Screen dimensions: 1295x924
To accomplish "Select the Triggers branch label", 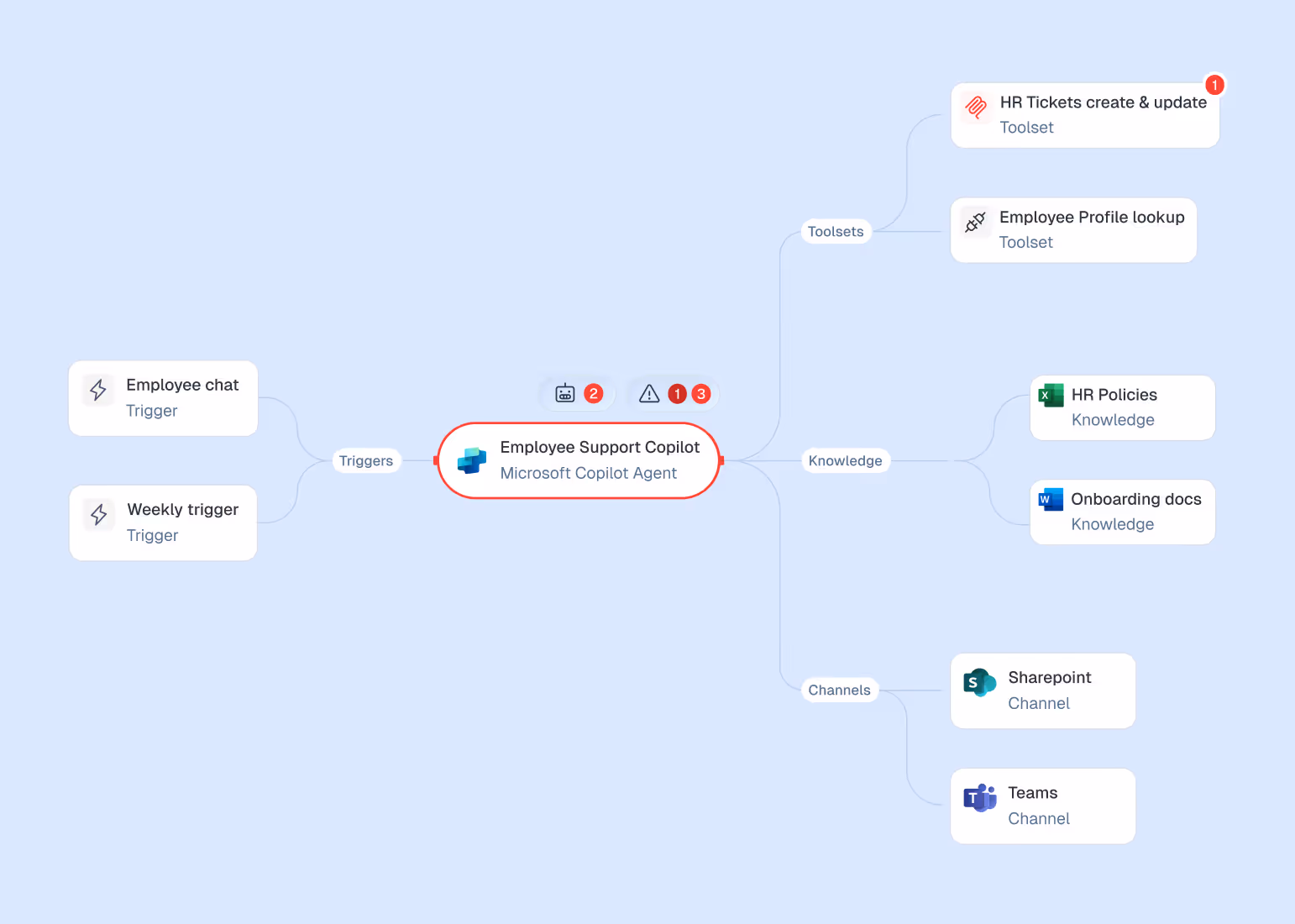I will pos(366,461).
